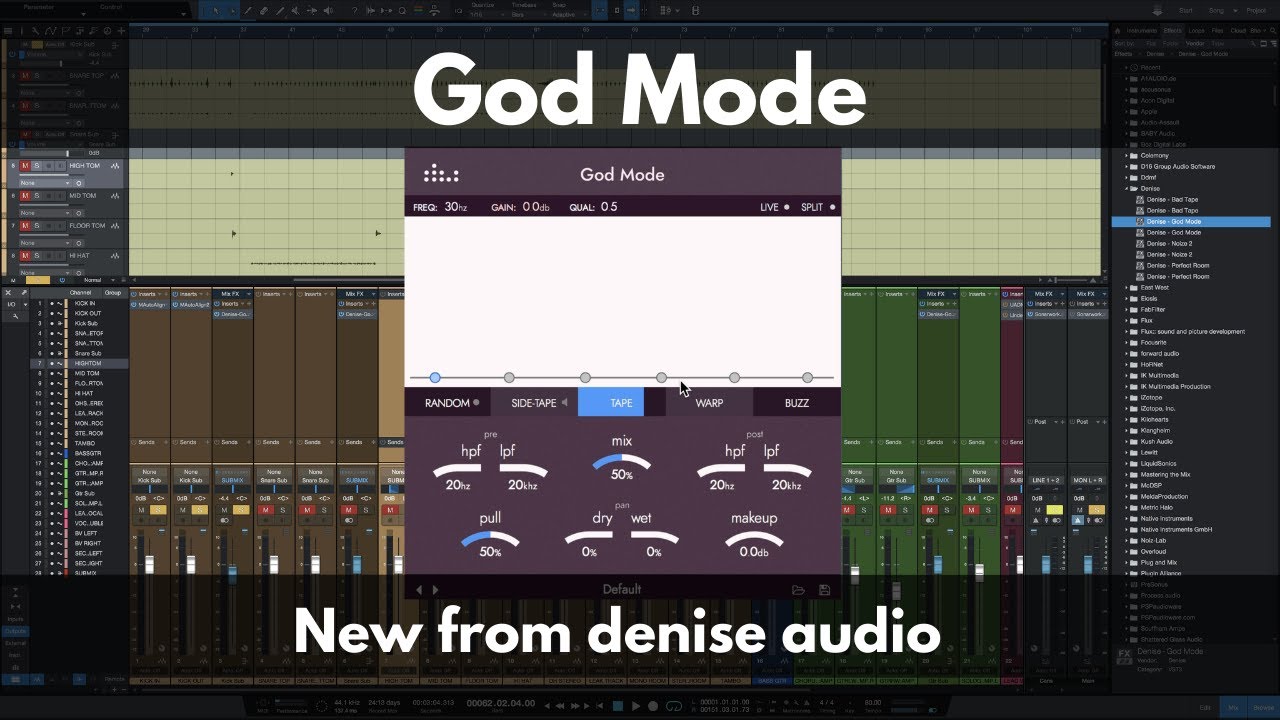Click the HIGH TOM track monitor circle icon

tap(79, 183)
